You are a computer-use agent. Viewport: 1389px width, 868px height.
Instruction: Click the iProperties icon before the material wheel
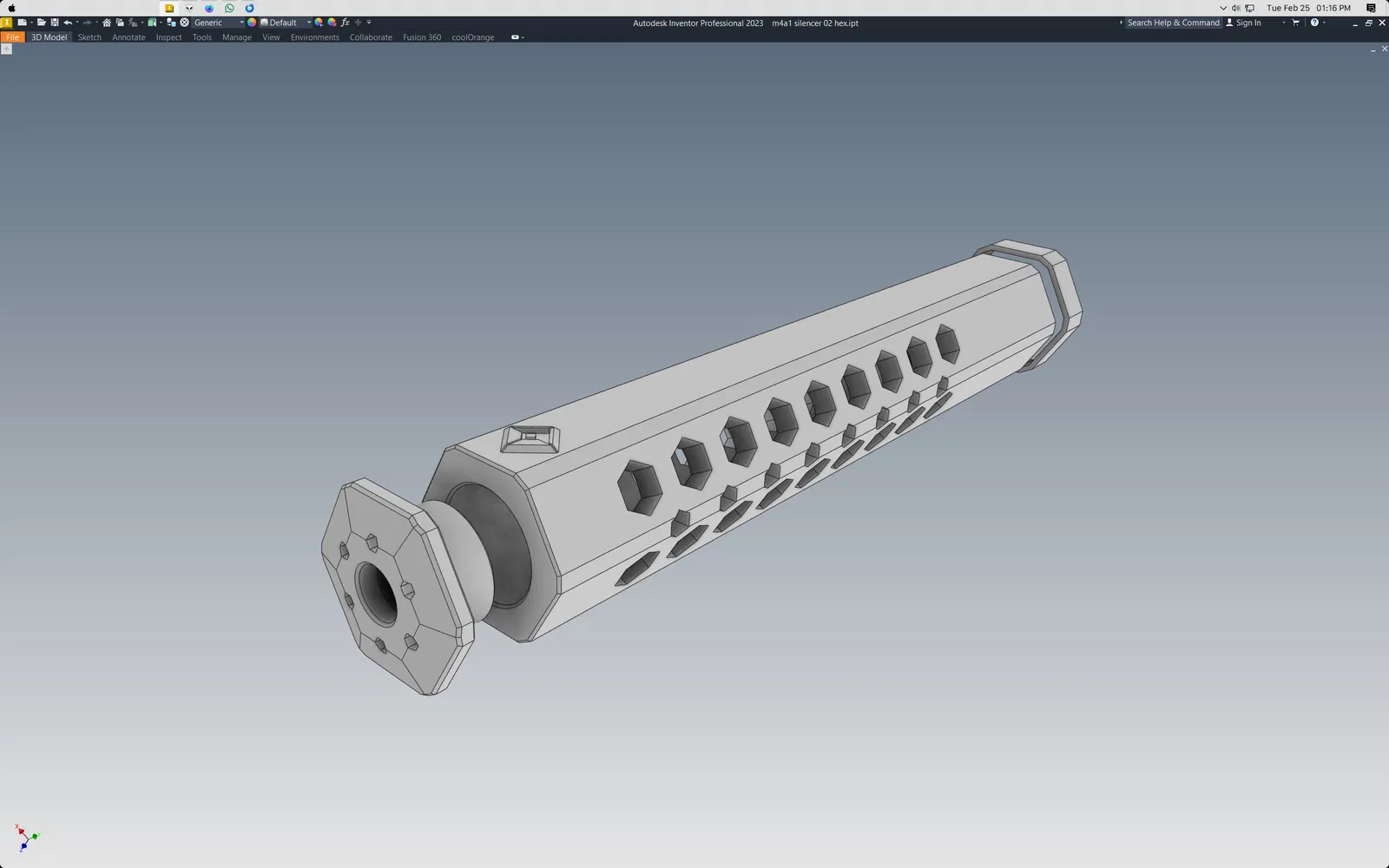pos(171,23)
